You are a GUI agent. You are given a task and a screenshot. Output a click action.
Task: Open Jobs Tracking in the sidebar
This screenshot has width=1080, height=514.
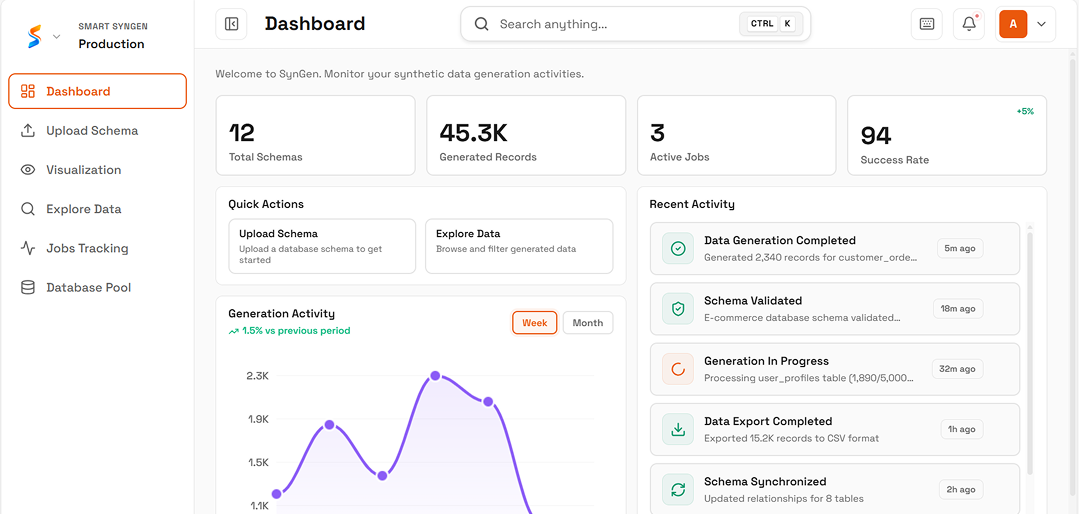pyautogui.click(x=97, y=248)
